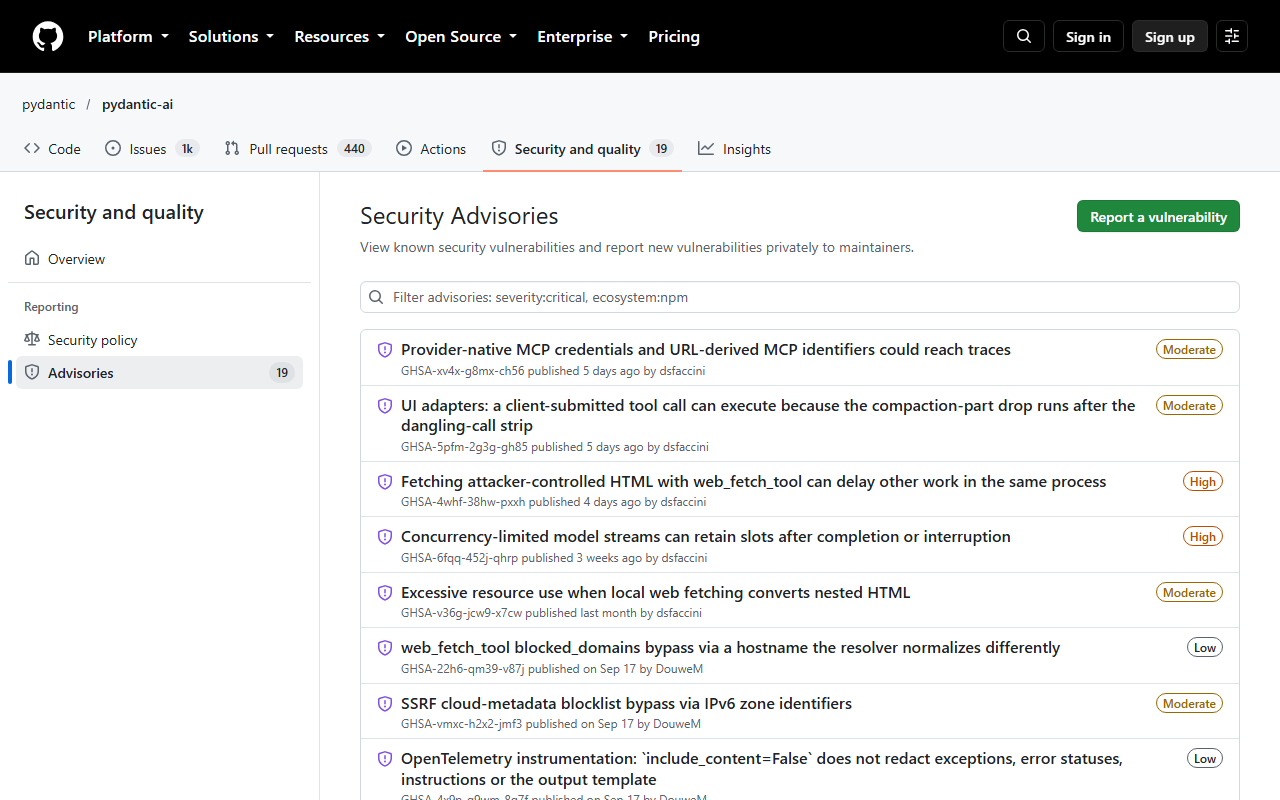
Task: Open the UI adapters client-submitted tool call advisory
Action: (768, 416)
